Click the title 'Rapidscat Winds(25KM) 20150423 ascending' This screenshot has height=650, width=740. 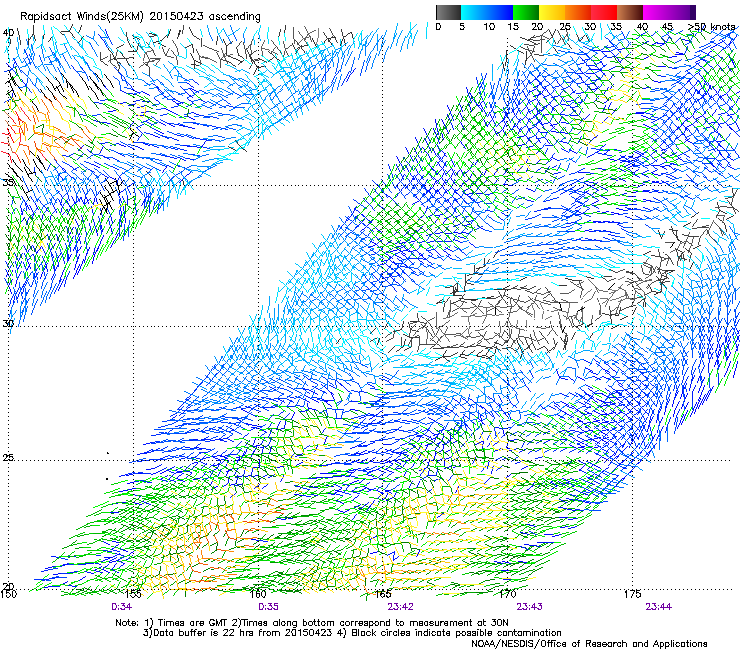(140, 16)
